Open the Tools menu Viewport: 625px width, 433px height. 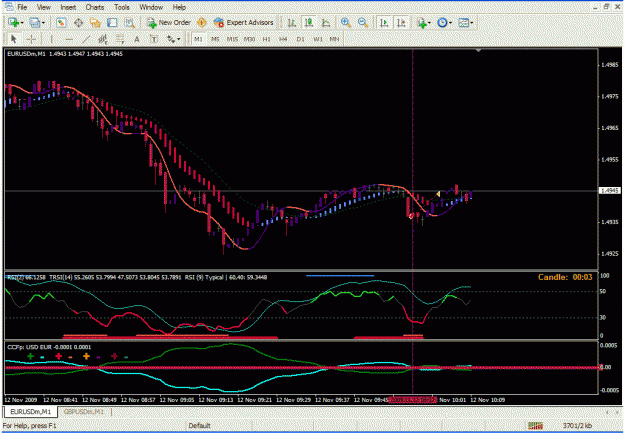[122, 7]
